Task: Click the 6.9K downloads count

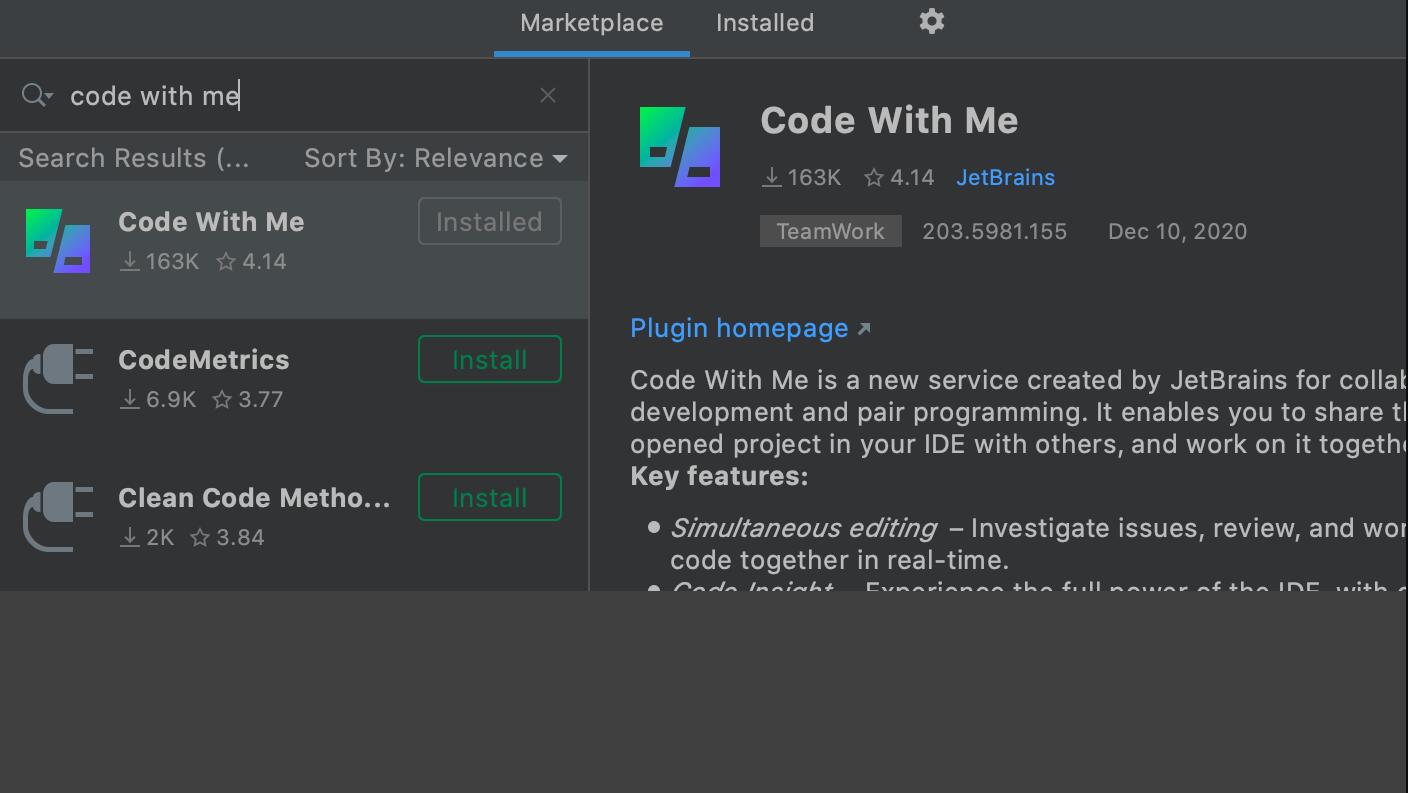Action: point(158,399)
